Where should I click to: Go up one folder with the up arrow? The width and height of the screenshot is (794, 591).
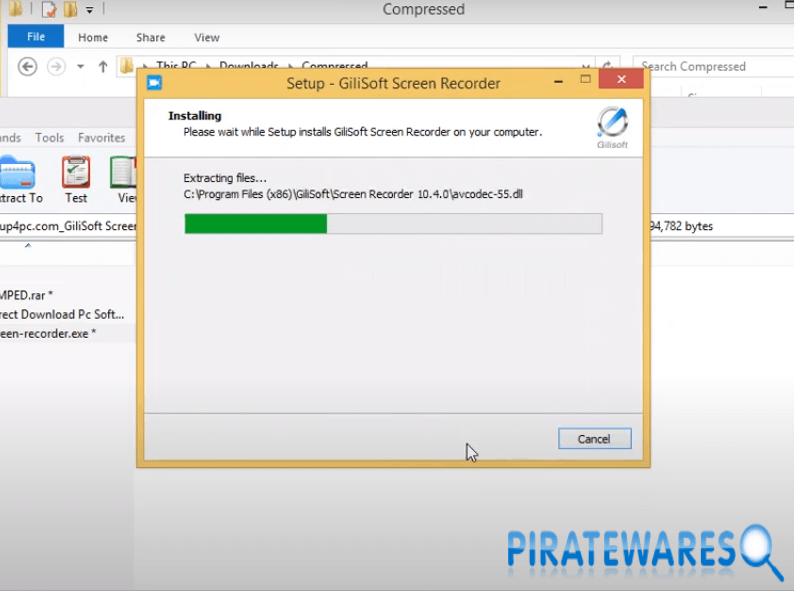tap(102, 67)
